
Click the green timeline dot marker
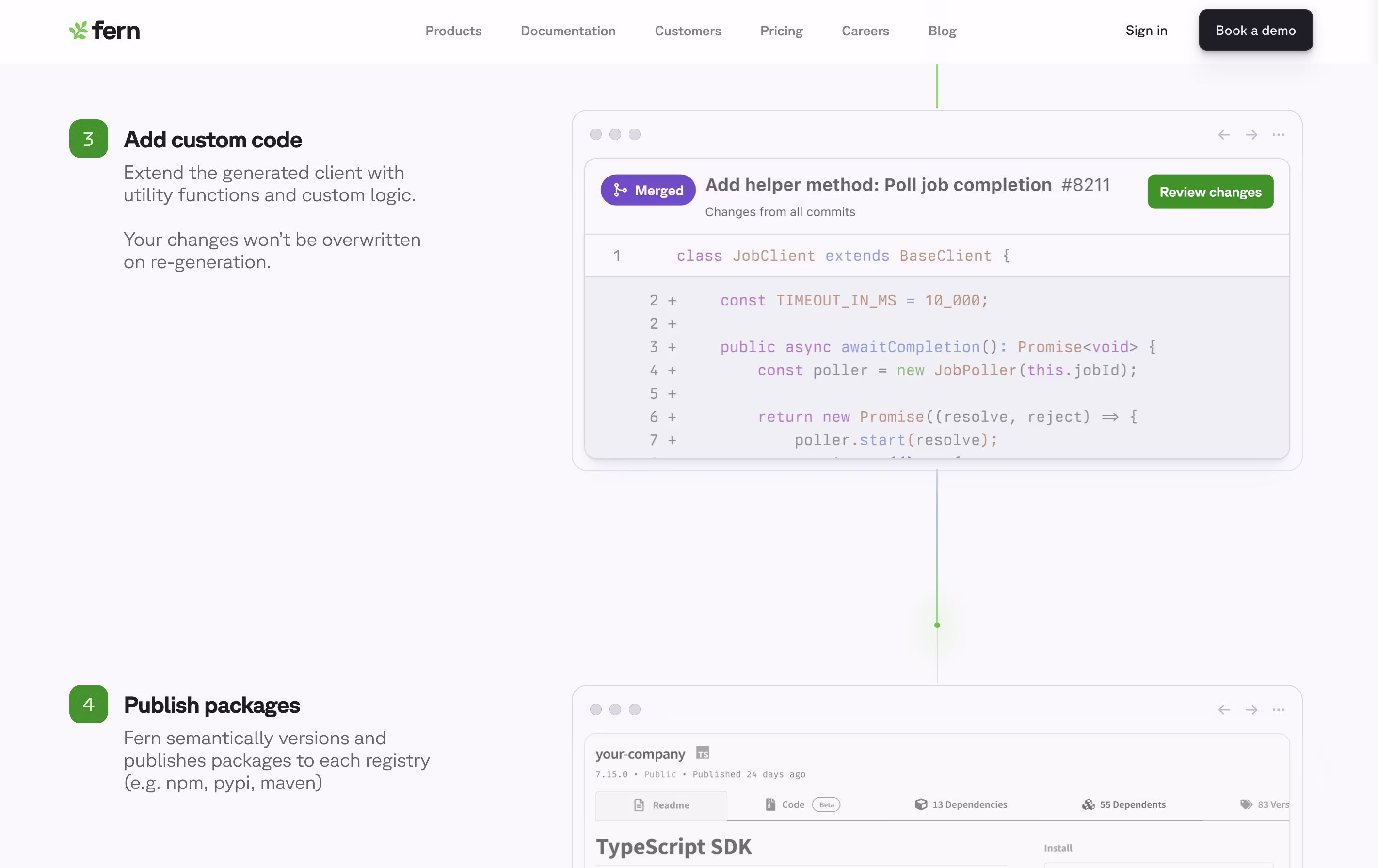click(937, 625)
